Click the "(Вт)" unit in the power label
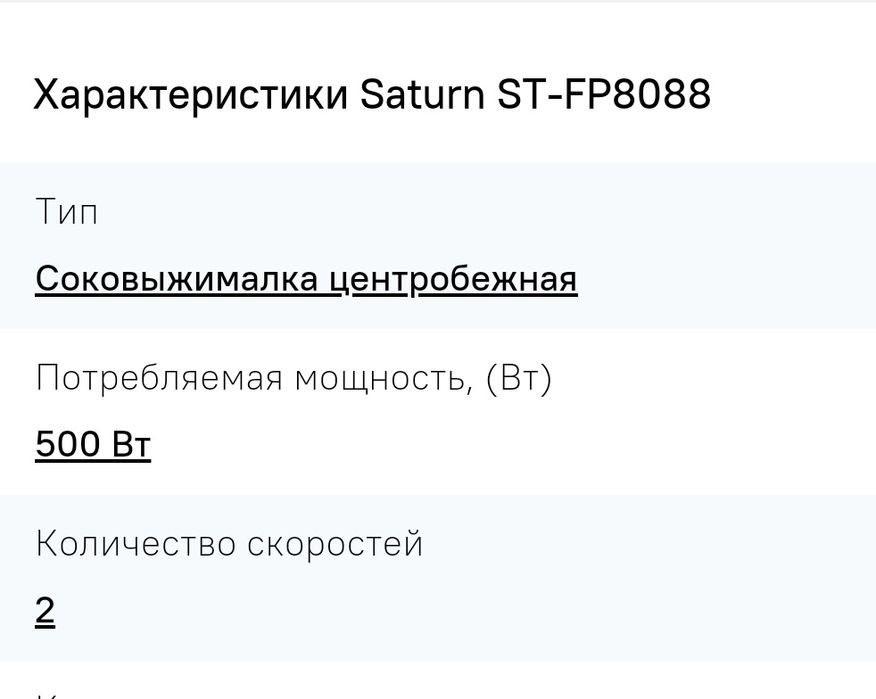 (x=518, y=379)
